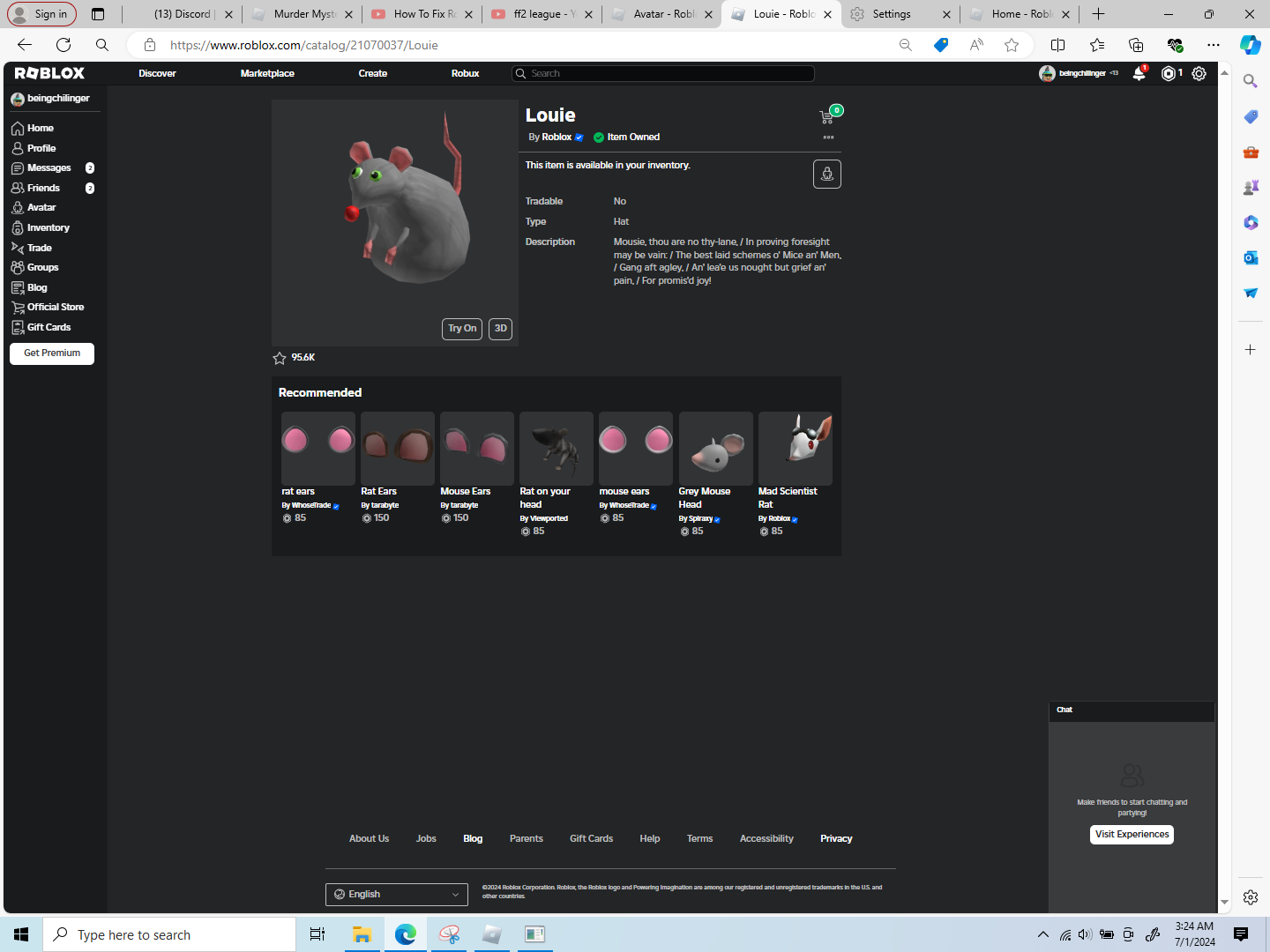Switch to the Discord browser tab
The image size is (1270, 952).
pos(181,14)
